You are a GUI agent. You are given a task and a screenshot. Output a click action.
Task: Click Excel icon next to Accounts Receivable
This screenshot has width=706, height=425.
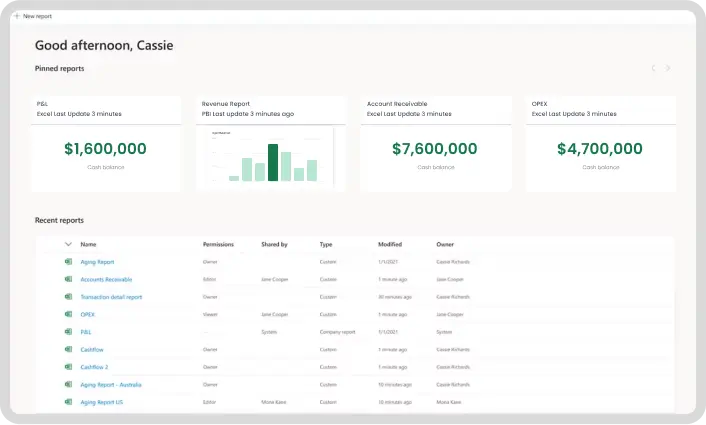[x=68, y=279]
